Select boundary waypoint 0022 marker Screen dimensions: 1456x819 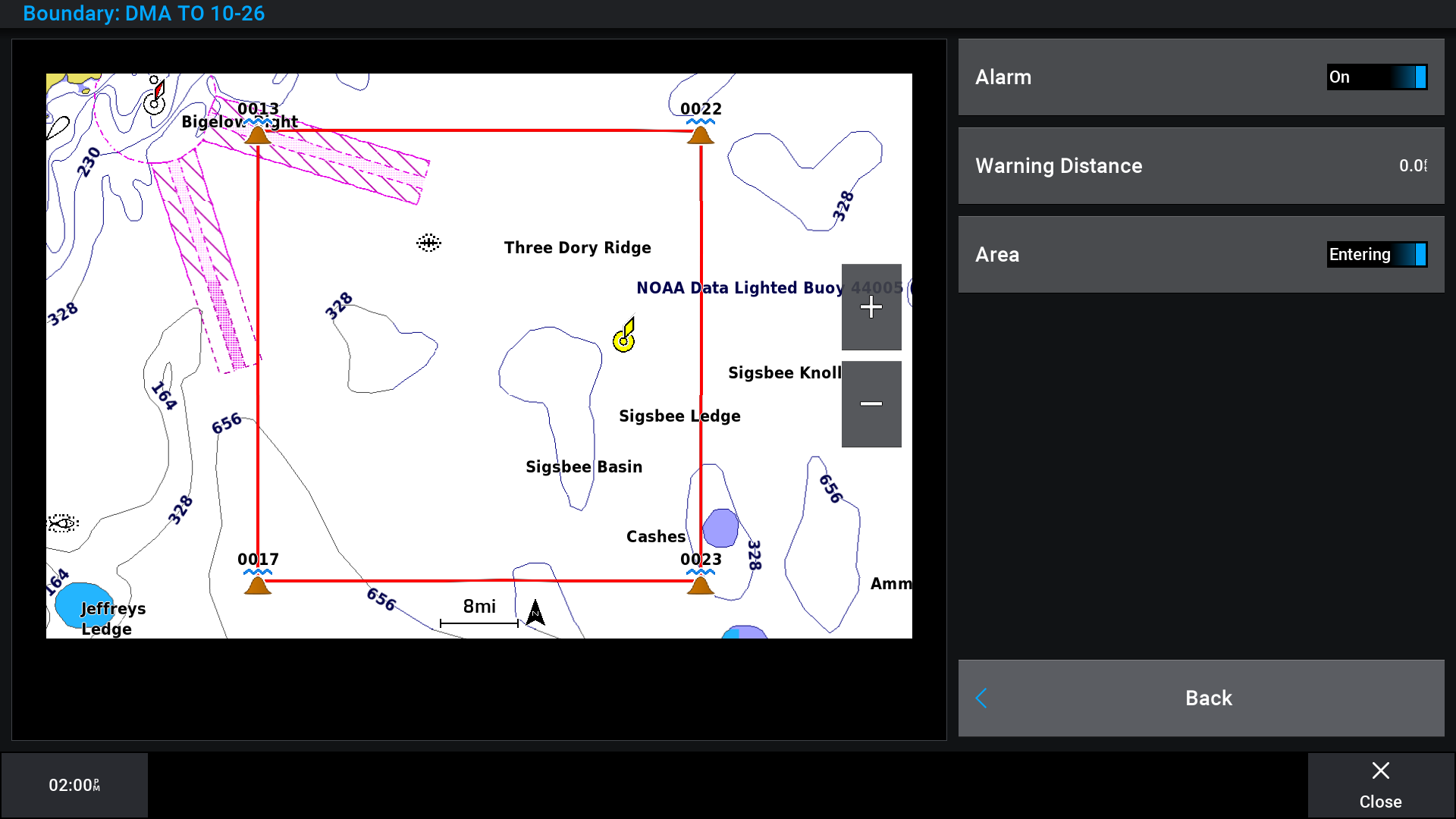coord(701,133)
